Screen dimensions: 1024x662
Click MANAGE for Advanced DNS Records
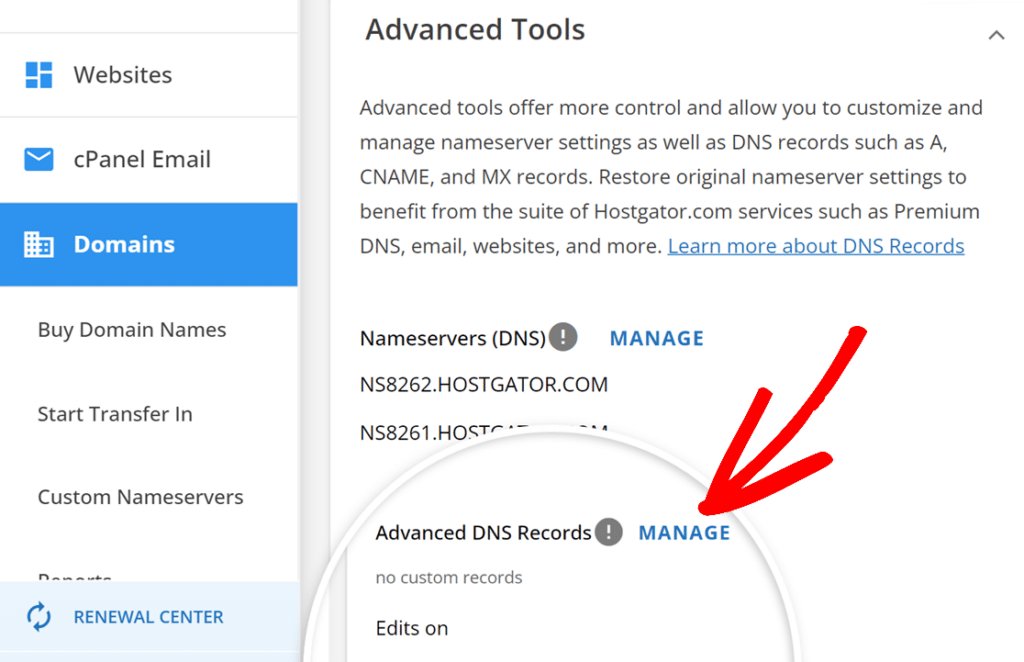pyautogui.click(x=684, y=533)
